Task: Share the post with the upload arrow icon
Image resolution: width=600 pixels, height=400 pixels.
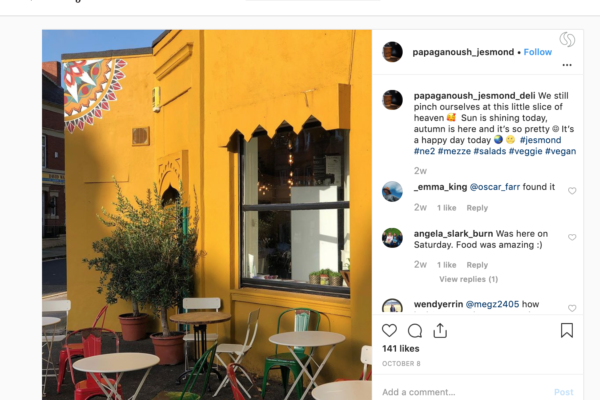Action: (440, 331)
